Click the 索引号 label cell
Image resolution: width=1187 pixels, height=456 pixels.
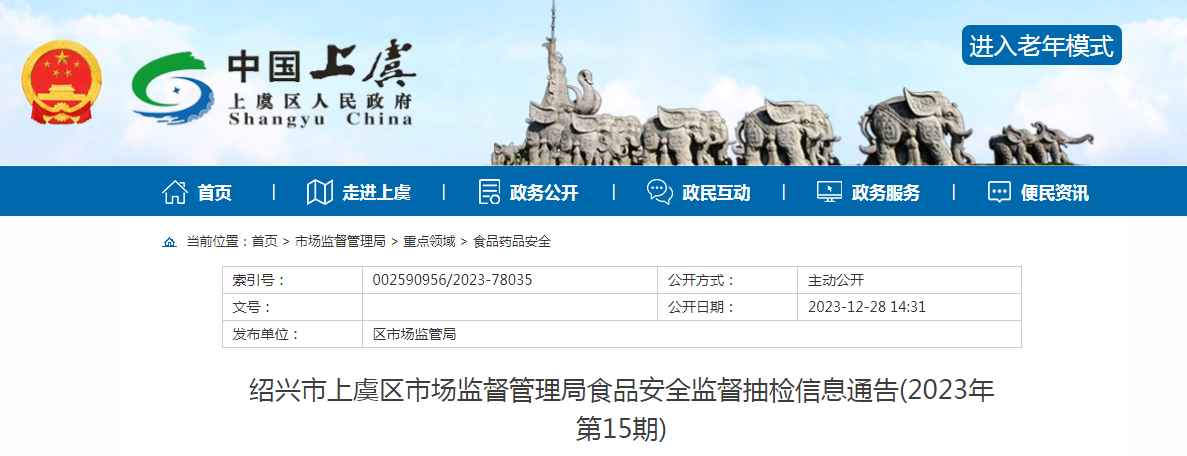pos(292,280)
